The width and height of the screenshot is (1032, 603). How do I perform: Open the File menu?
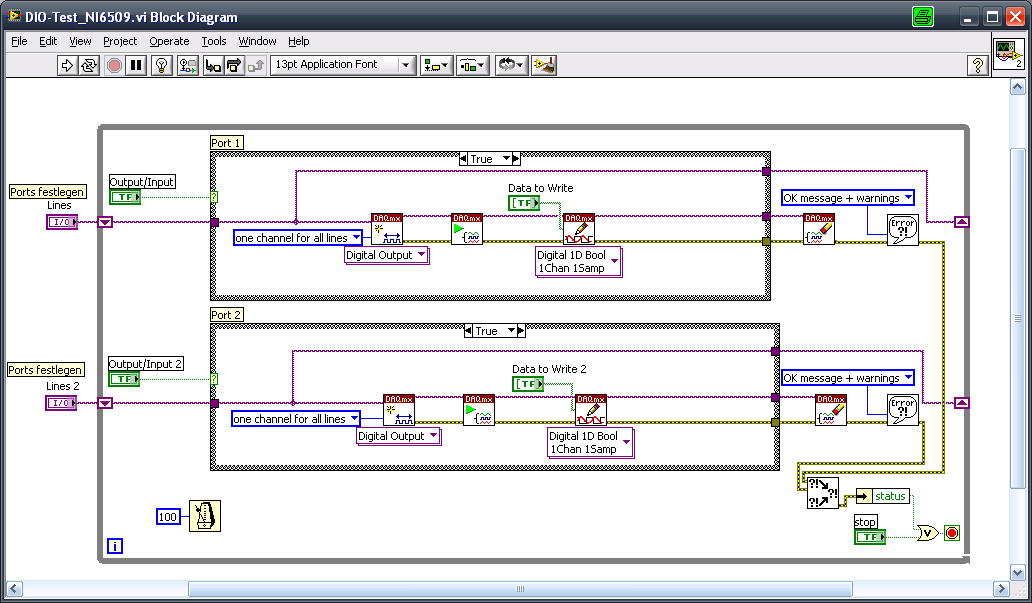pyautogui.click(x=19, y=41)
